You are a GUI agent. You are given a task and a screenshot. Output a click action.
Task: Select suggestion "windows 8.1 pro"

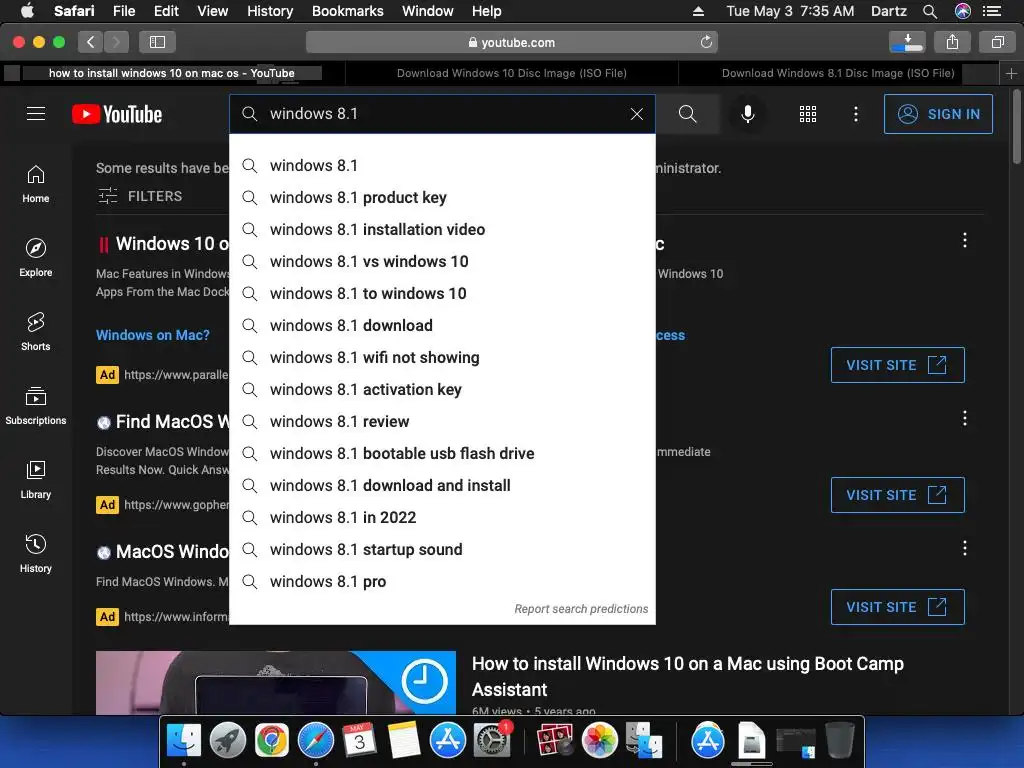pyautogui.click(x=442, y=581)
